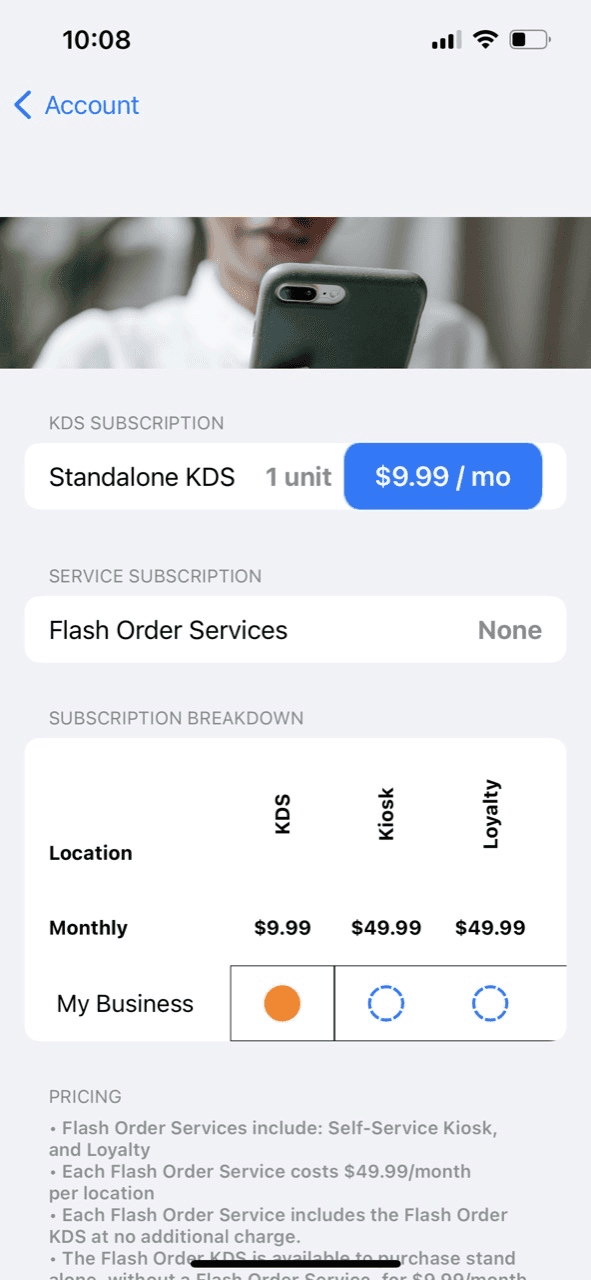Image resolution: width=591 pixels, height=1280 pixels.
Task: Toggle the orange KDS circle for My Business
Action: tap(282, 1003)
